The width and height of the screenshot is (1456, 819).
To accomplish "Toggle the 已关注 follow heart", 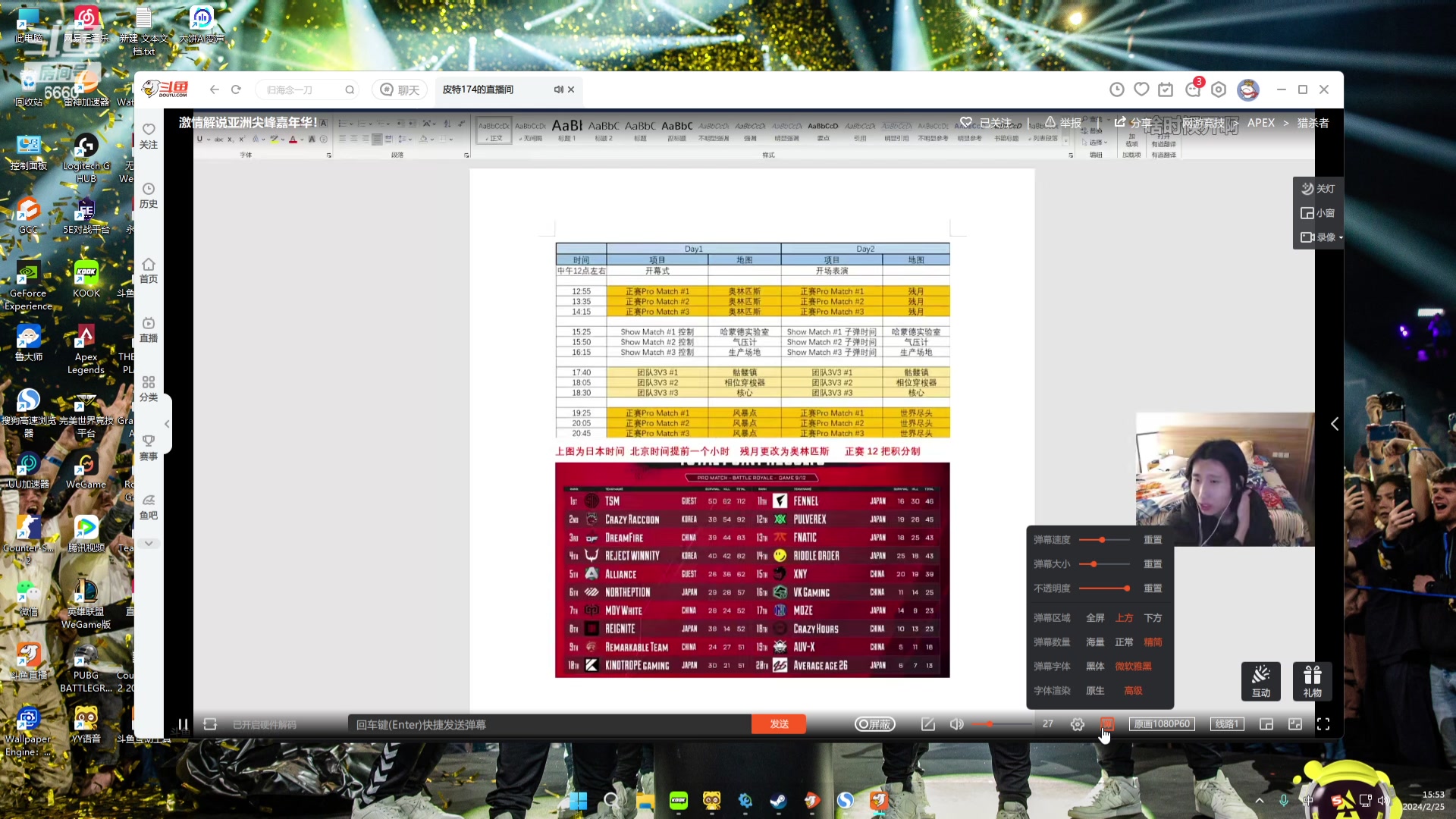I will pyautogui.click(x=986, y=123).
